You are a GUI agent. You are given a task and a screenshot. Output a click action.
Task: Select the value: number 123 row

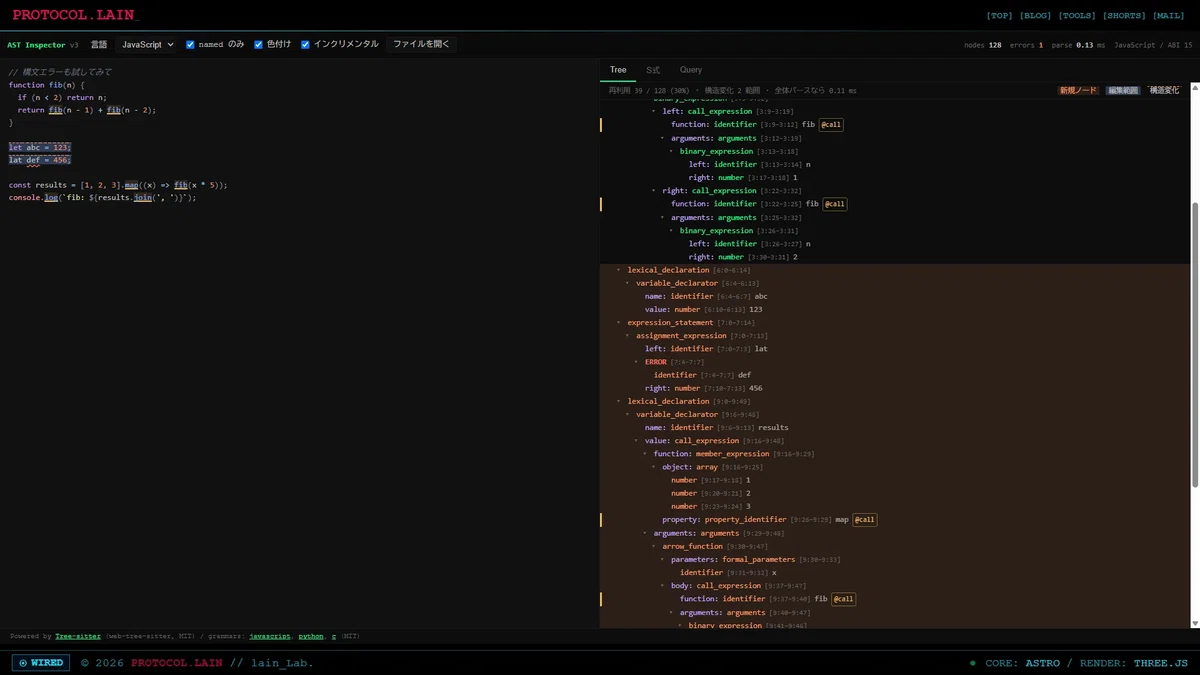(895, 309)
